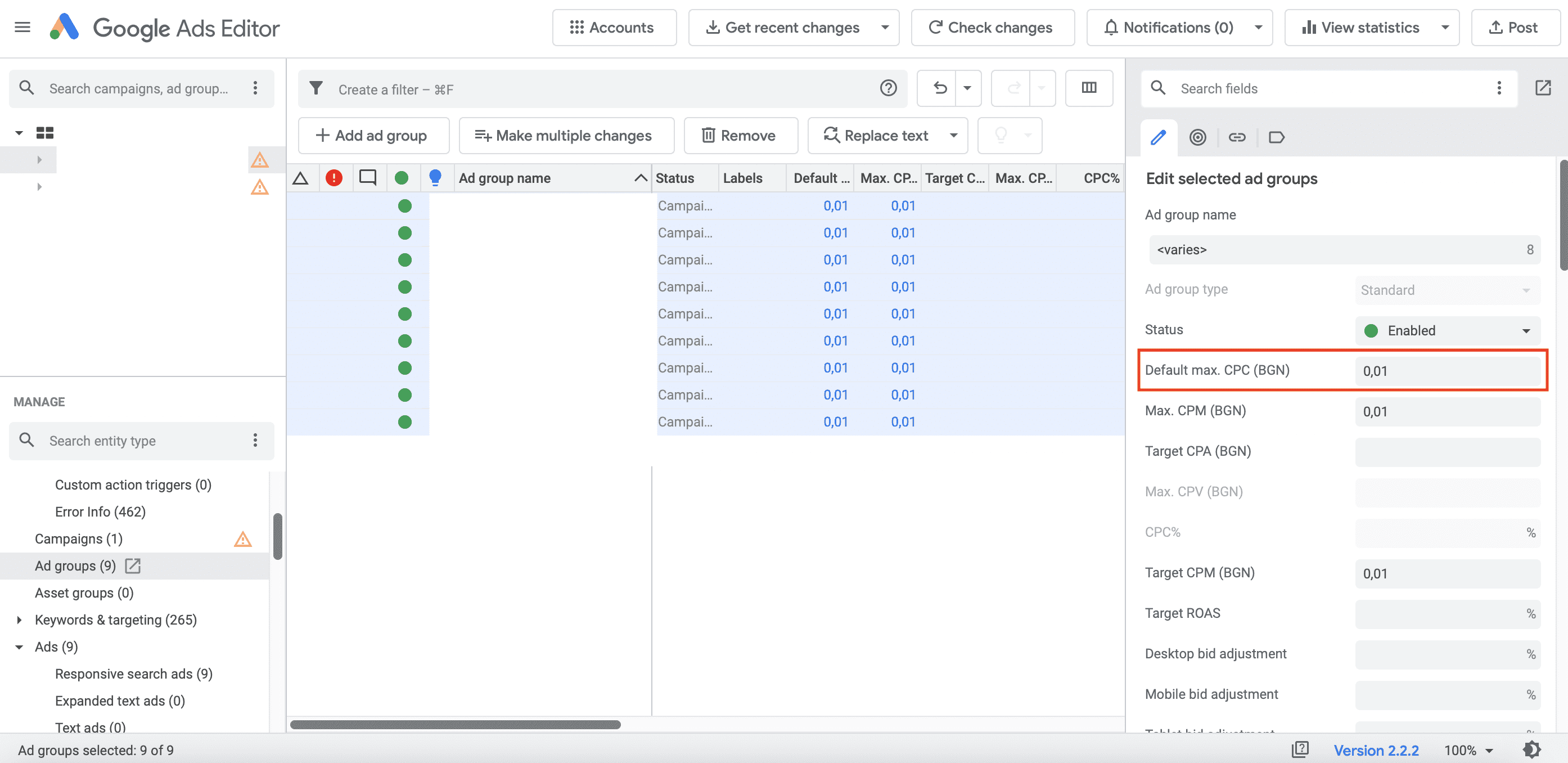This screenshot has width=1568, height=763.
Task: Select Responsive search ads (9)
Action: 134,674
